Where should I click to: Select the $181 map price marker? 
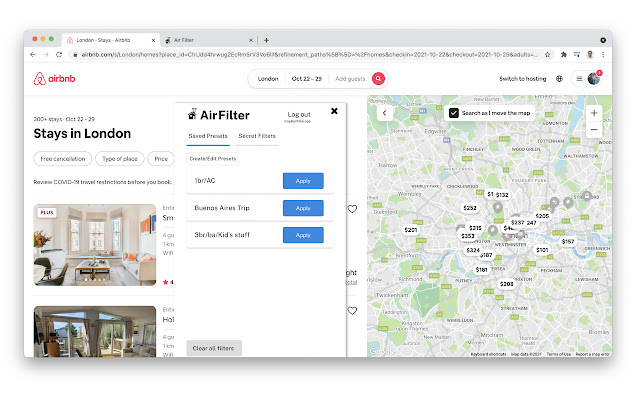[x=482, y=269]
